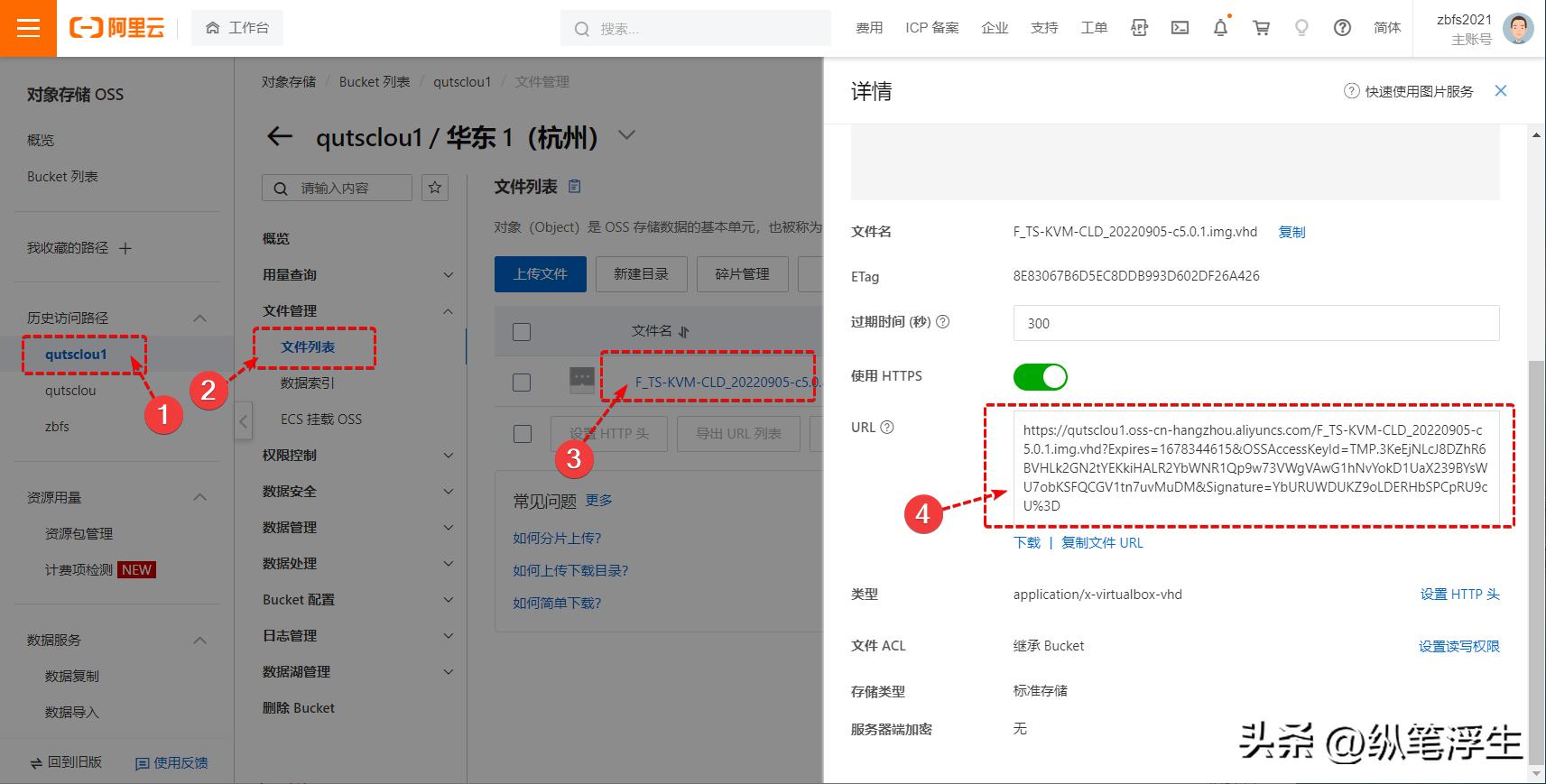Go back with the left arrow icon
The image size is (1546, 784).
pyautogui.click(x=280, y=137)
